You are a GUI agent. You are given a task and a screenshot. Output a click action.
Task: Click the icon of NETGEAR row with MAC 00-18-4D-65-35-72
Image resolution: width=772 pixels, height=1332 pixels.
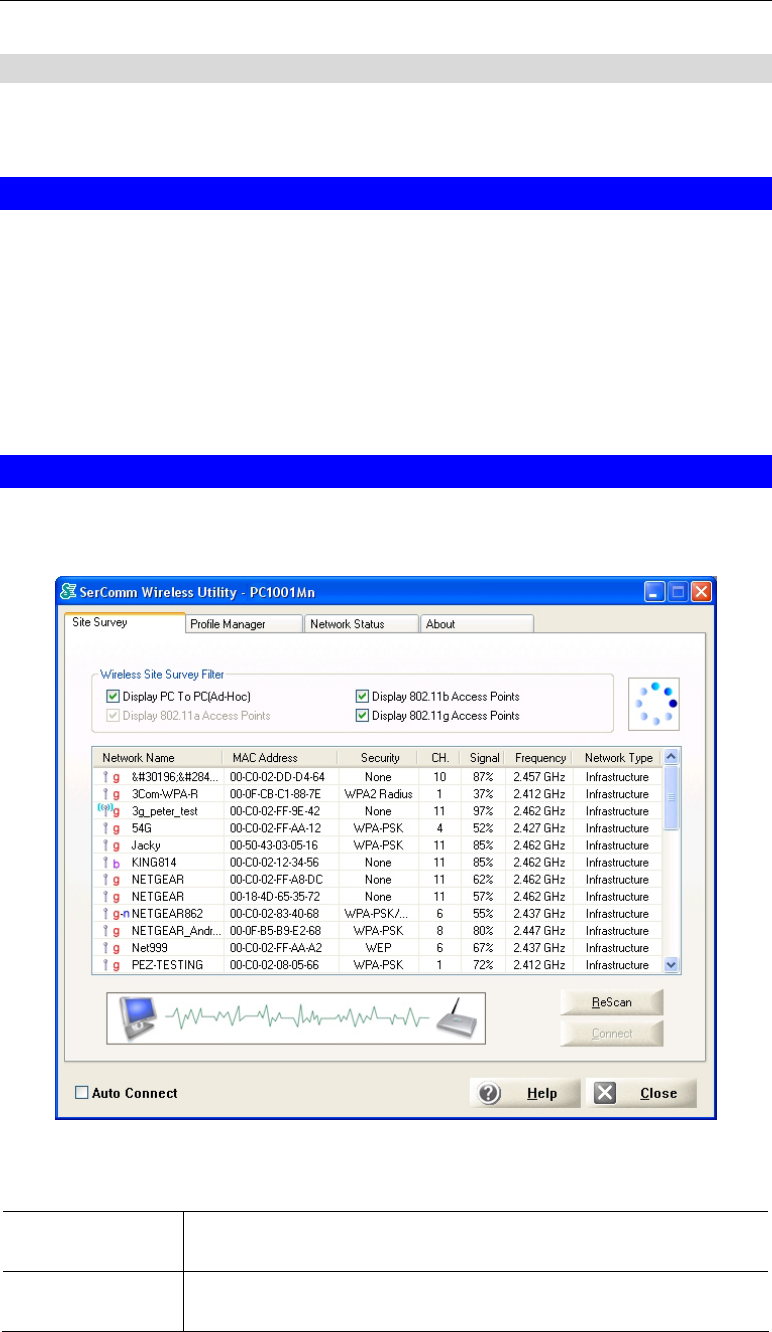point(110,896)
